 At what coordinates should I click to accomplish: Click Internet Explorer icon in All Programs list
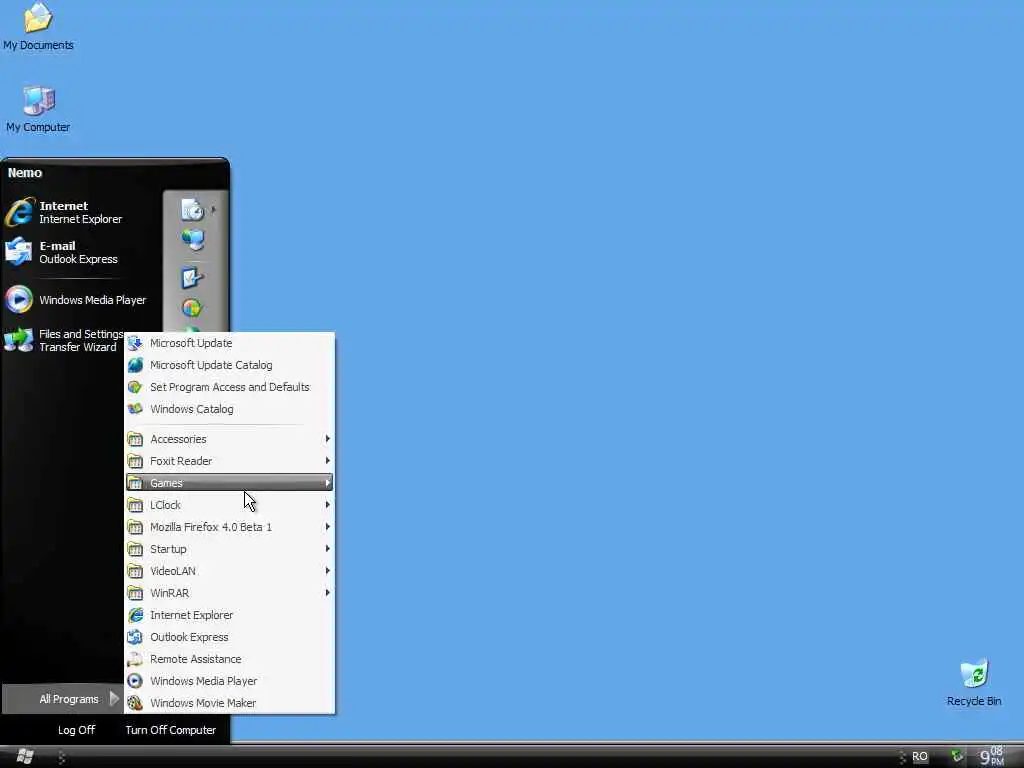tap(135, 615)
